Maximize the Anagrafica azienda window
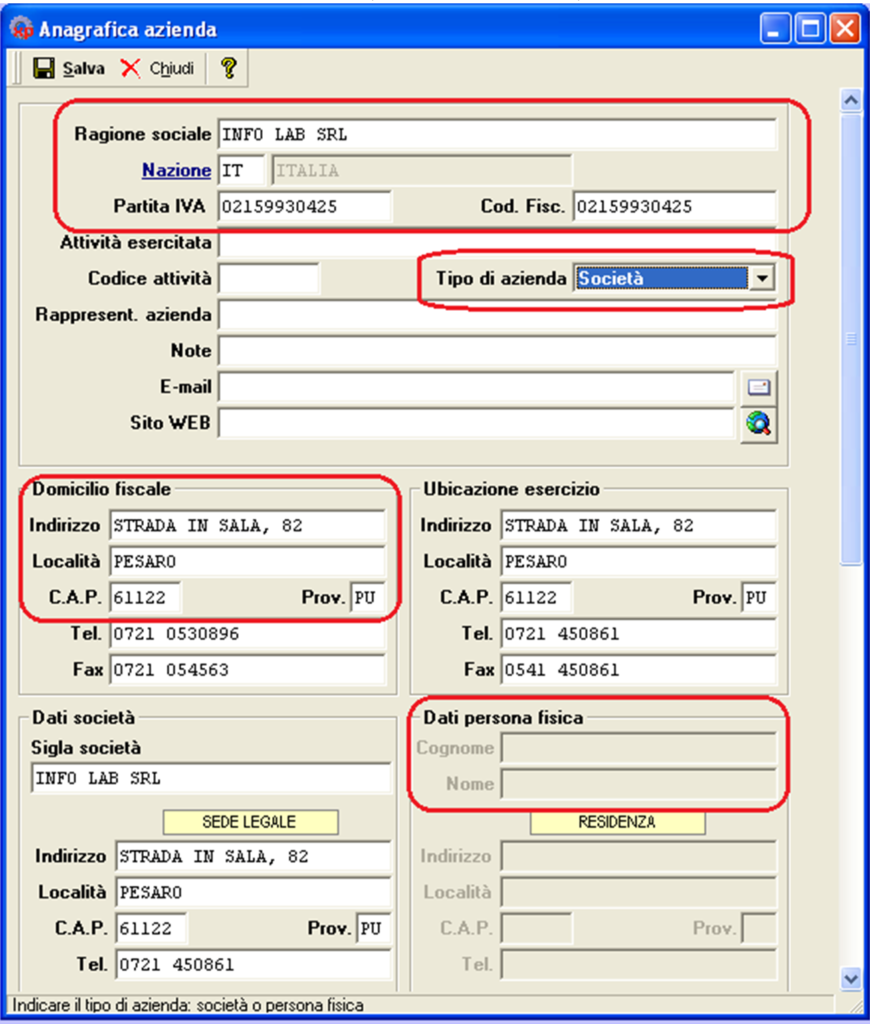 810,29
